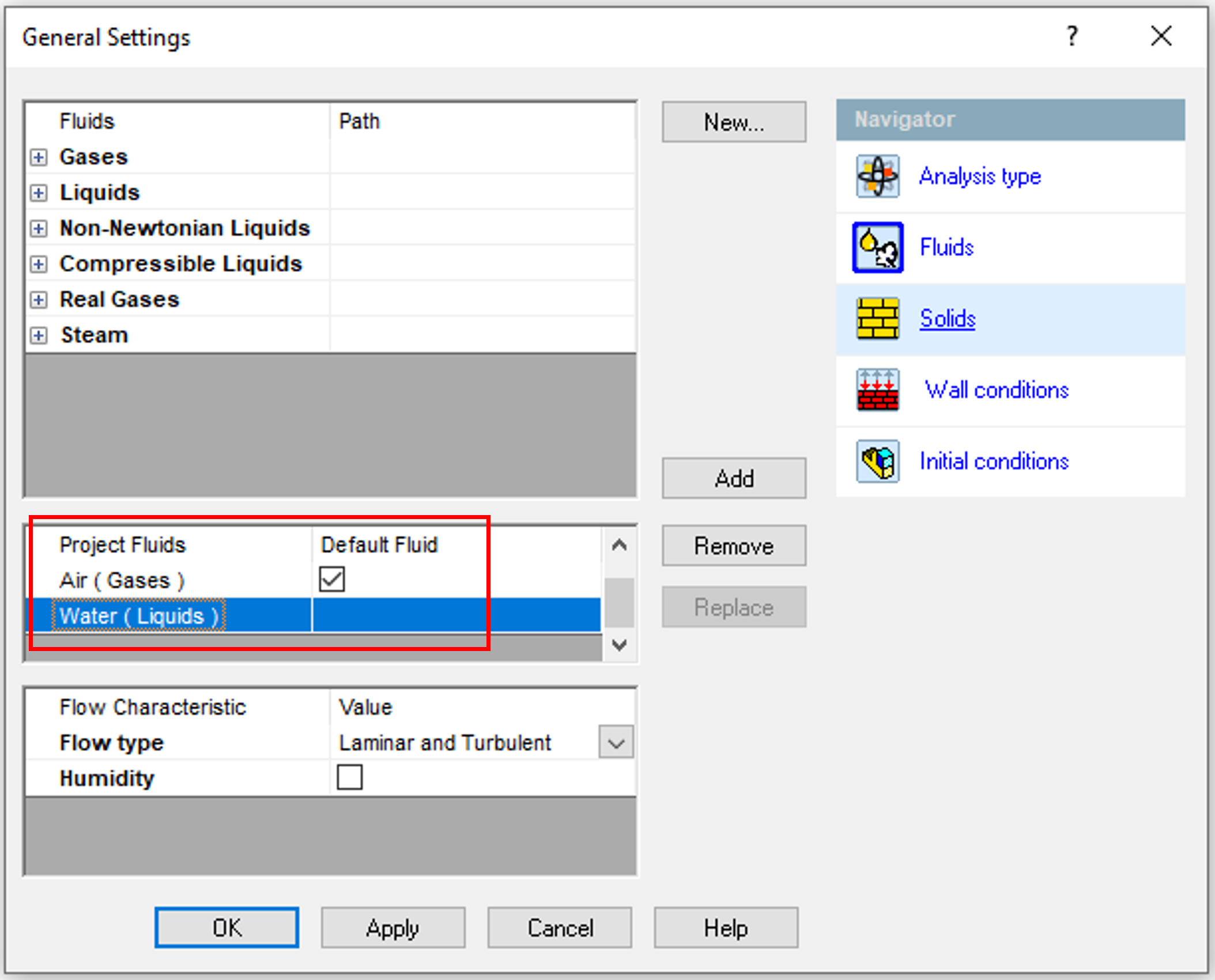Click the question mark help icon

pyautogui.click(x=1071, y=36)
